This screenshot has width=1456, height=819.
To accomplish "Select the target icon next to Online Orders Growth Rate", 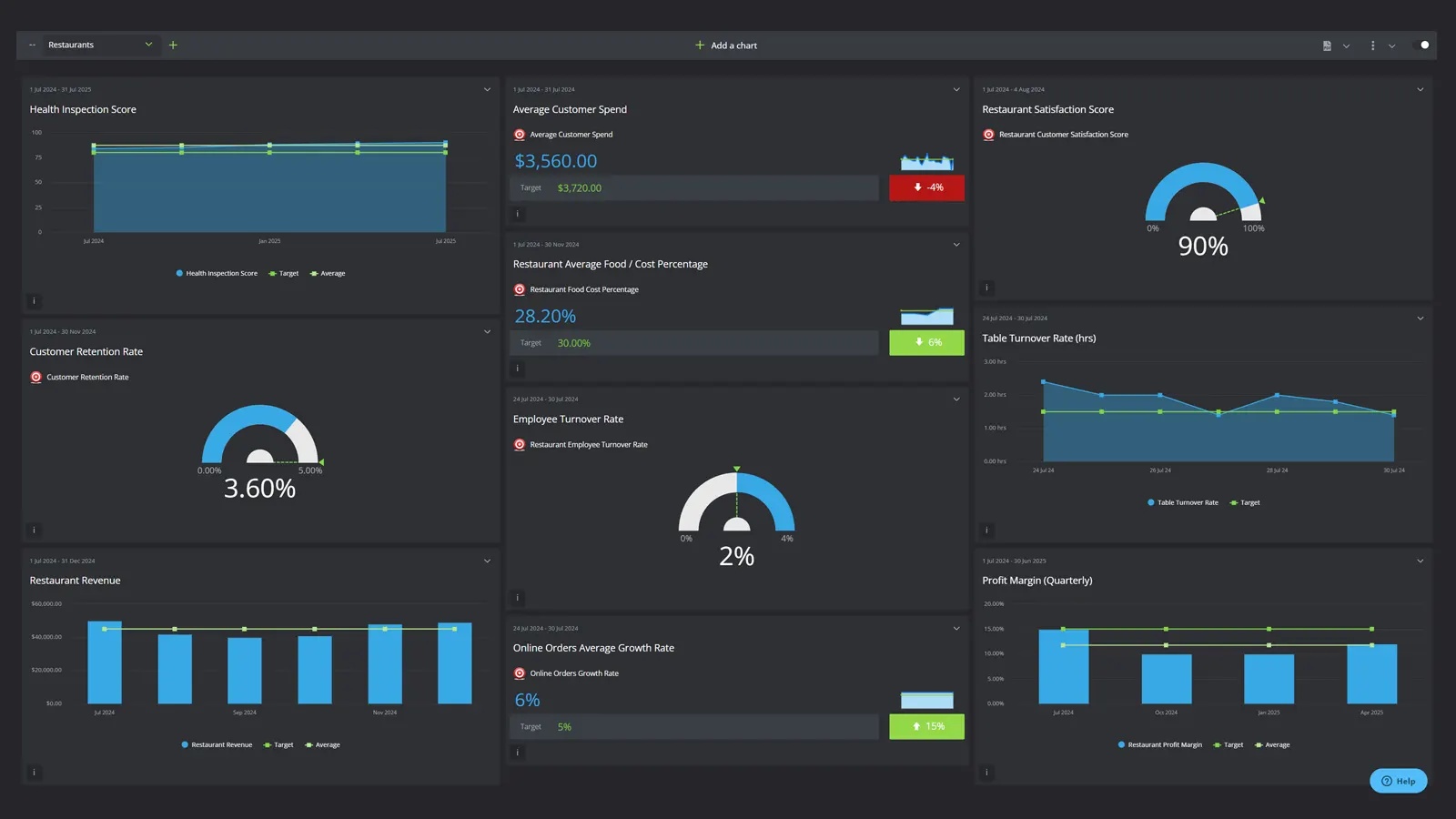I will tap(519, 672).
